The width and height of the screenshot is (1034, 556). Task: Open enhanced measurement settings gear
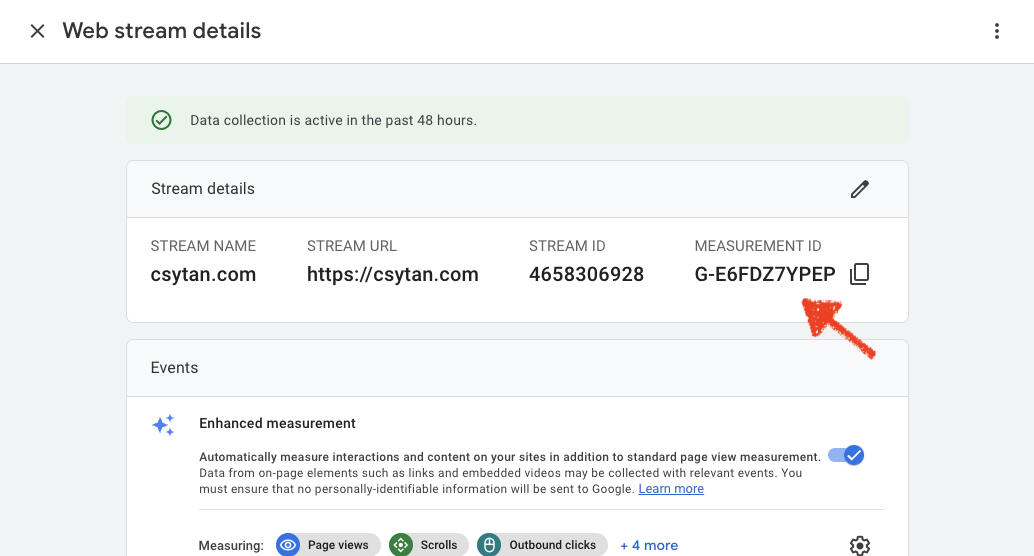(x=859, y=545)
